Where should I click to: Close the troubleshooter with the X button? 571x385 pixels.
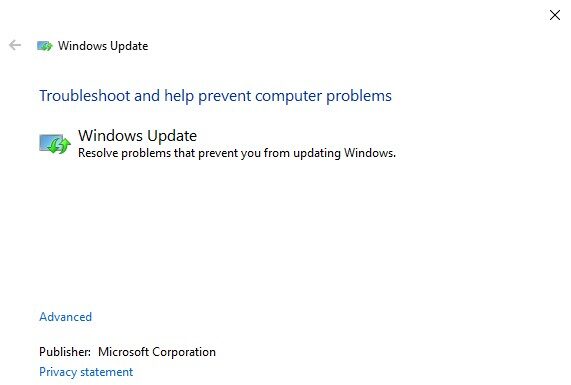[x=555, y=15]
